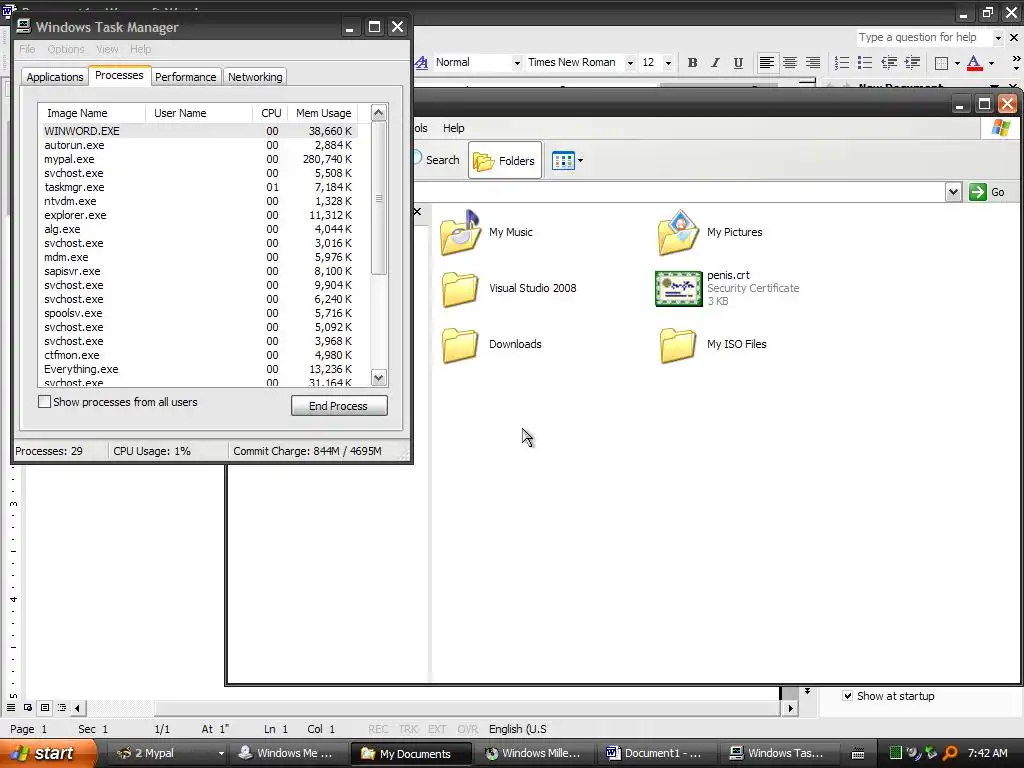1024x768 pixels.
Task: Apply bulleted list in Word
Action: (x=865, y=63)
